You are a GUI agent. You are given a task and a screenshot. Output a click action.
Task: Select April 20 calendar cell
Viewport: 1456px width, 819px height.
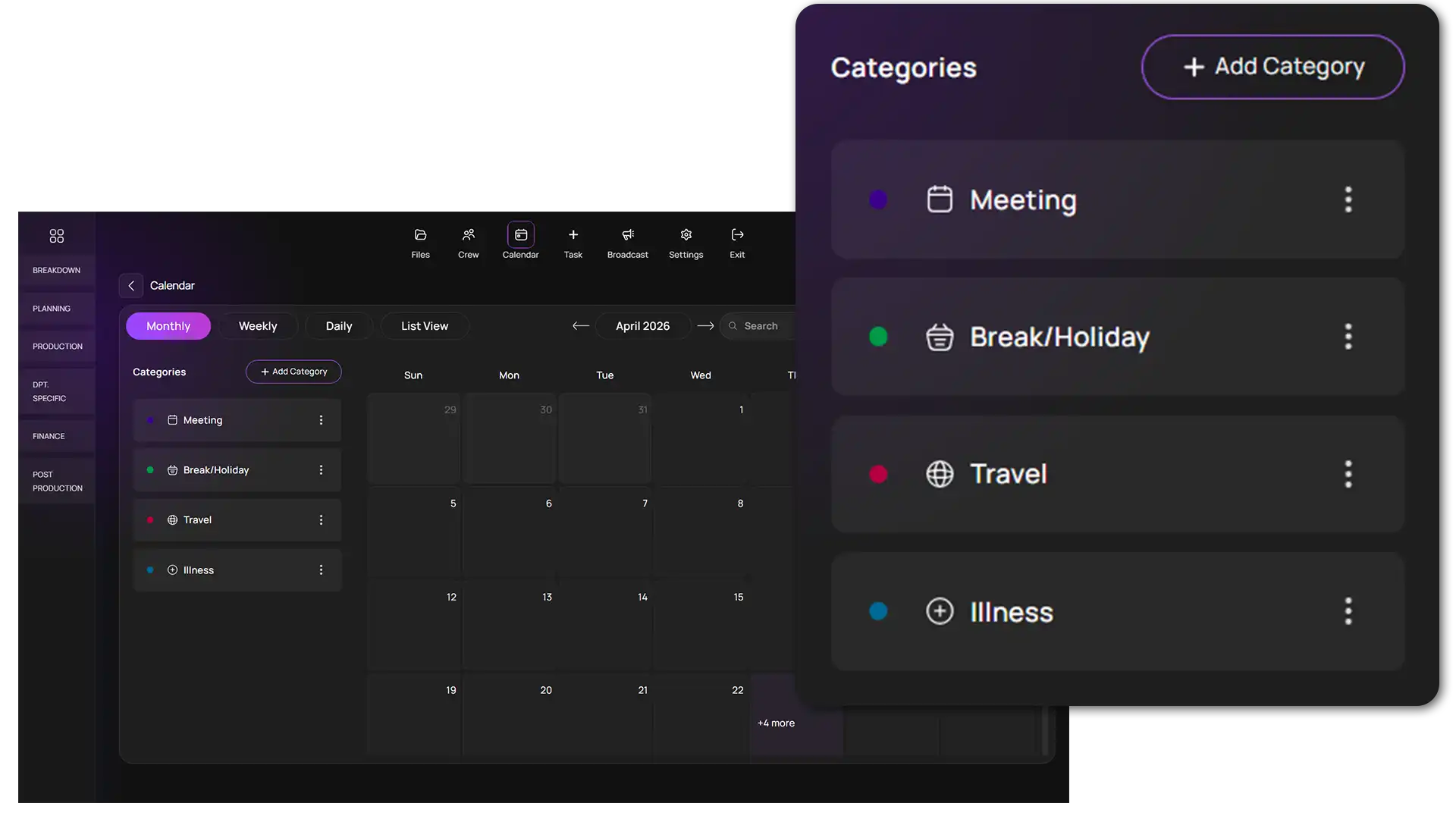pyautogui.click(x=510, y=716)
